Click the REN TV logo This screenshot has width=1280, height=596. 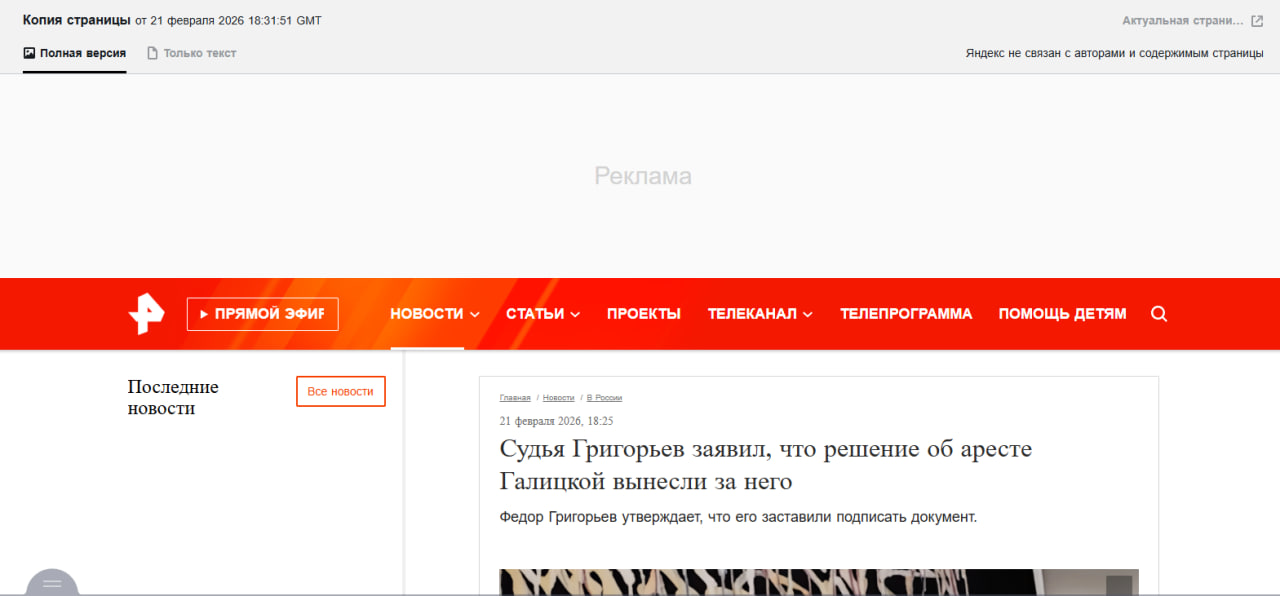point(146,314)
